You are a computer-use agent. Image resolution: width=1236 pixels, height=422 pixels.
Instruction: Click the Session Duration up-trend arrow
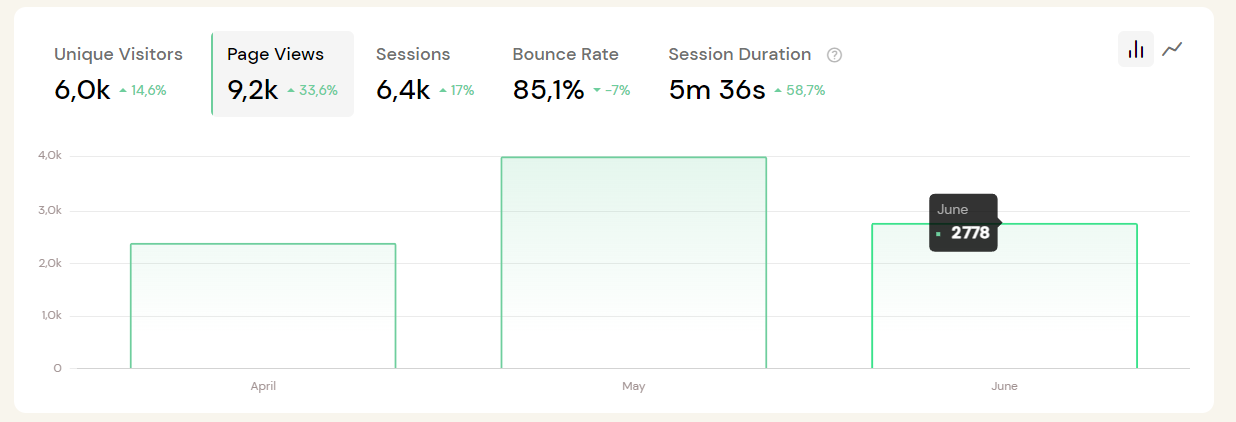pos(777,90)
